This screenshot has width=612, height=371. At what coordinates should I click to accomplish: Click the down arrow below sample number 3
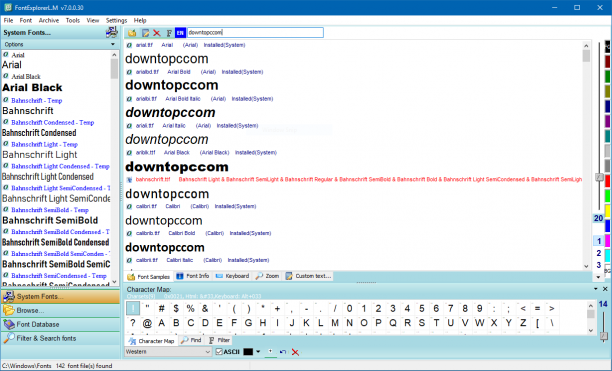(x=598, y=277)
